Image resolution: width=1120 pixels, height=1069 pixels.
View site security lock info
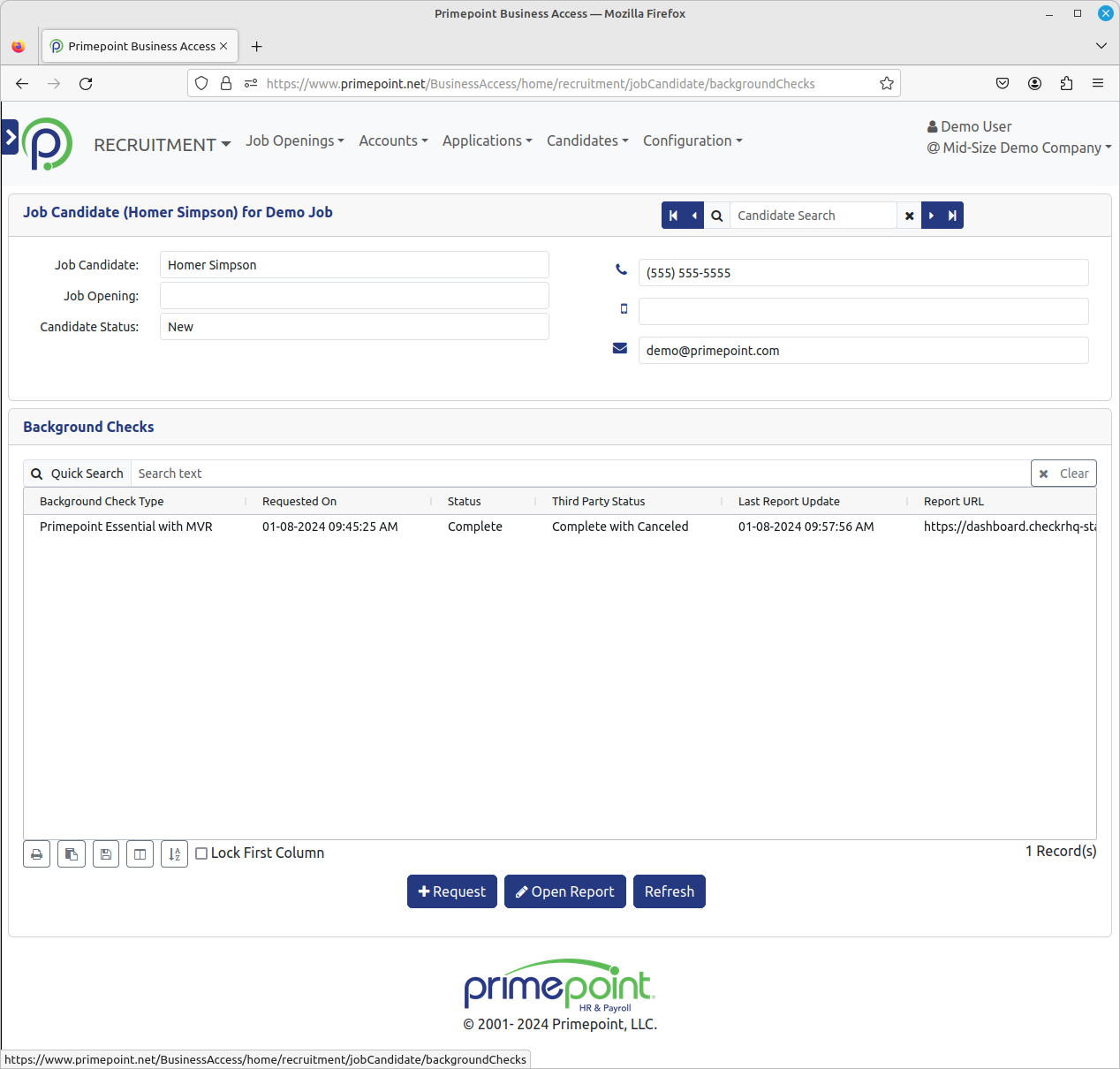(226, 84)
